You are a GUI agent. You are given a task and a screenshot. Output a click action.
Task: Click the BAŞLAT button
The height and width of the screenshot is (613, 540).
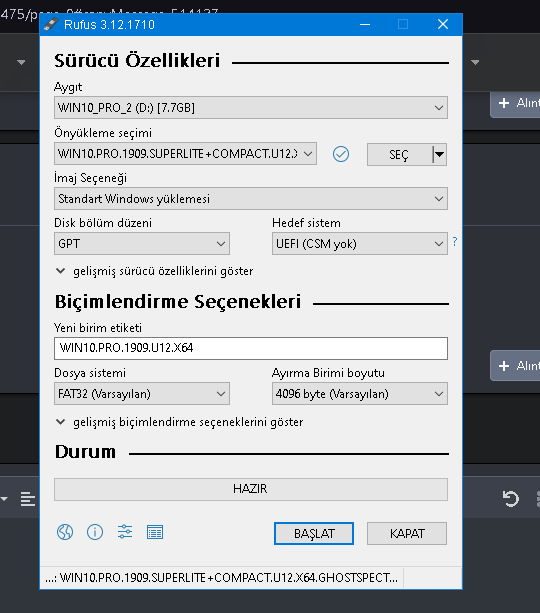(314, 533)
